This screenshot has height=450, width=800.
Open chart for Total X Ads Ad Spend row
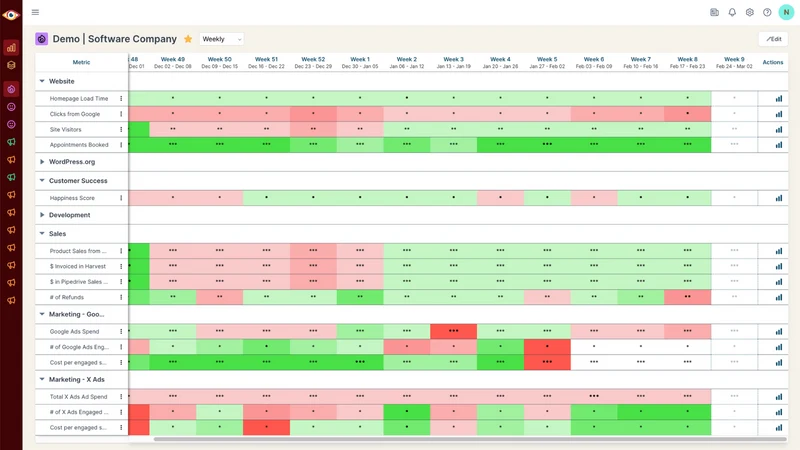point(779,396)
